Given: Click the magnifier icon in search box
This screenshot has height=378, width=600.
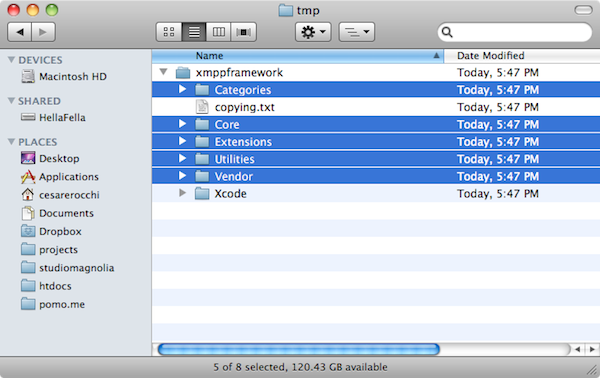Looking at the screenshot, I should click(447, 32).
